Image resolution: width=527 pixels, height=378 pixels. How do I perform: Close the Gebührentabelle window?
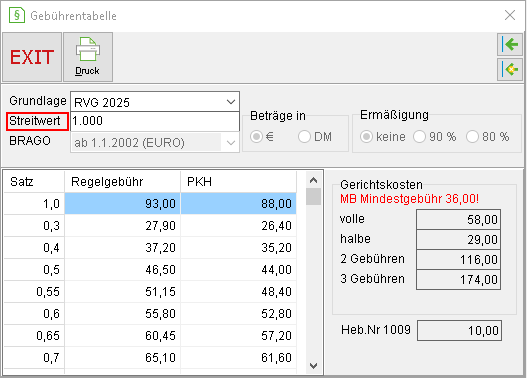pos(510,15)
